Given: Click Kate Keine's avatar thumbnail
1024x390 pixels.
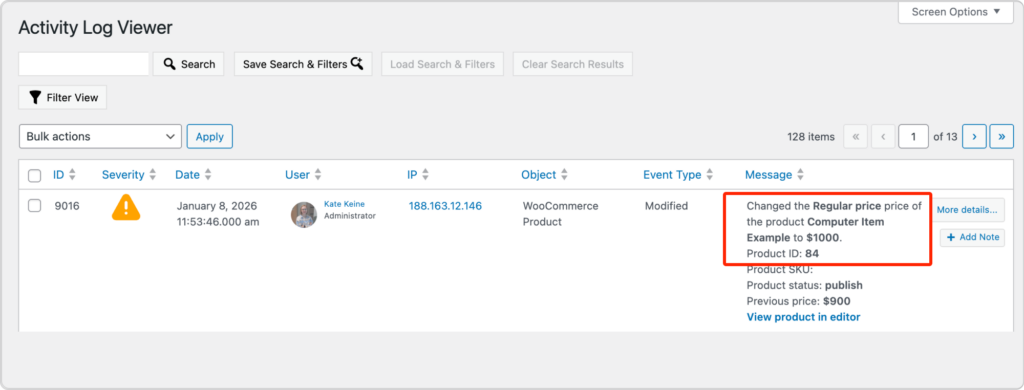Looking at the screenshot, I should tap(304, 214).
